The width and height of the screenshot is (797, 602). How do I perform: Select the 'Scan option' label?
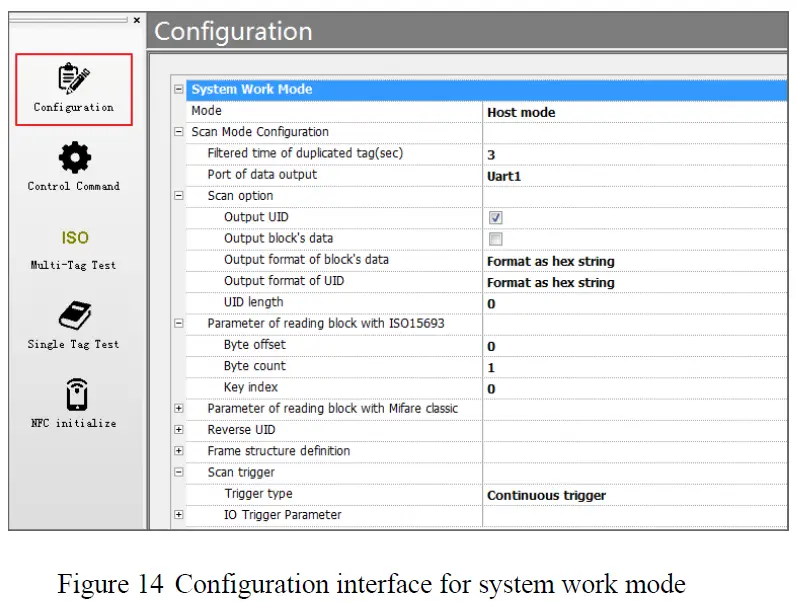[240, 196]
